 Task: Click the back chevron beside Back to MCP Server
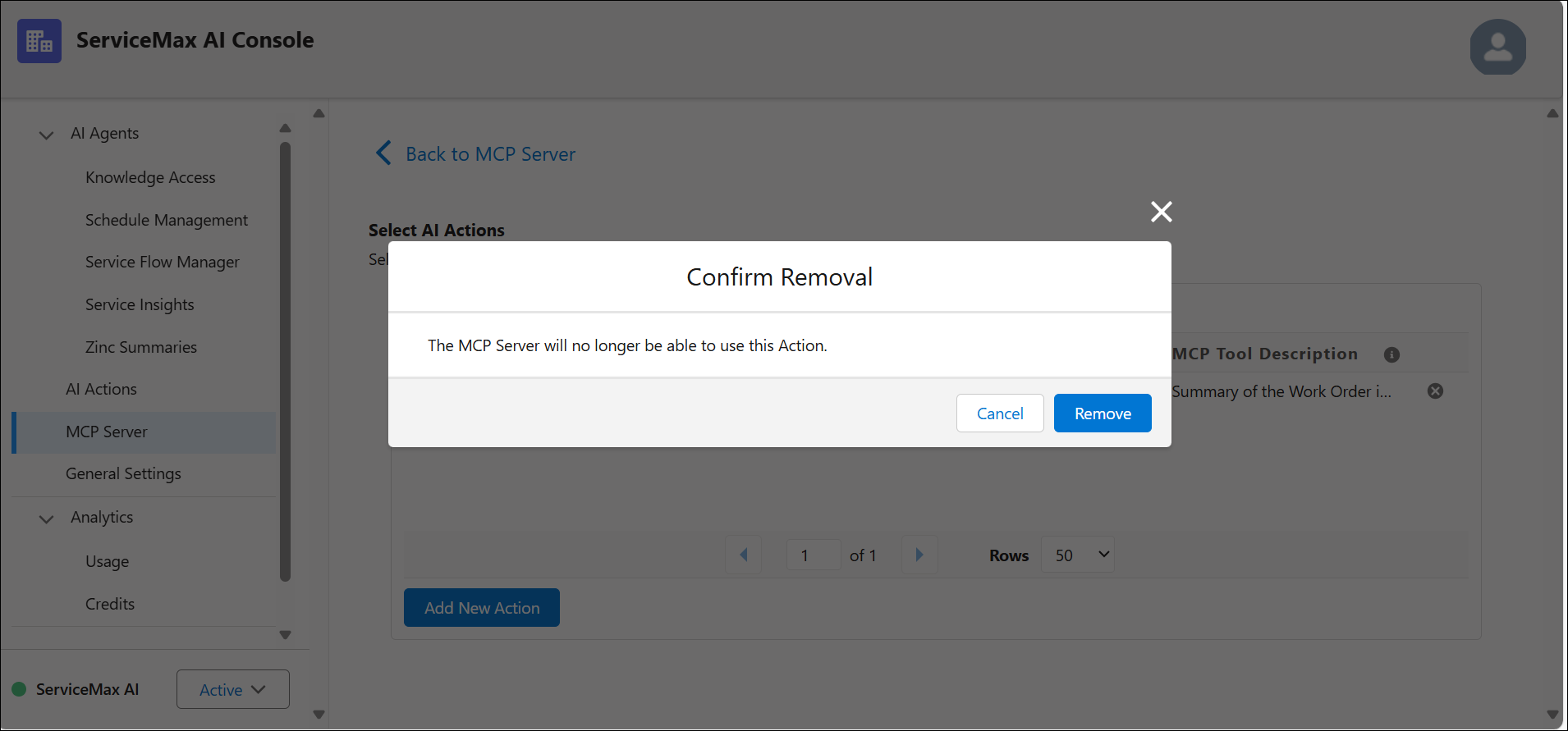tap(383, 153)
